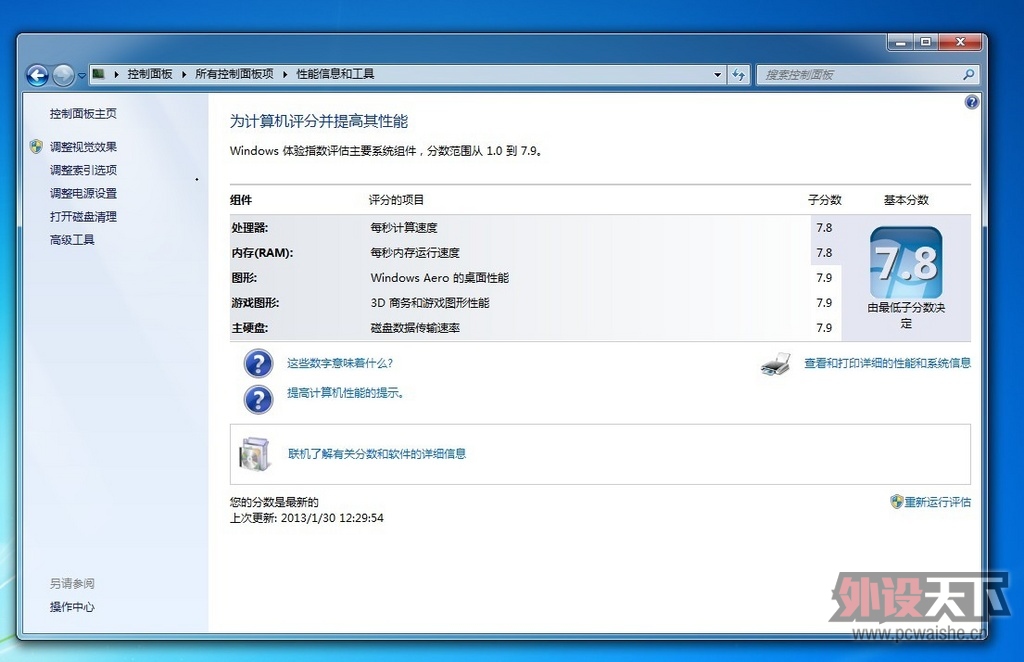This screenshot has width=1024, height=662.
Task: Maximize the Control Panel window
Action: click(925, 42)
